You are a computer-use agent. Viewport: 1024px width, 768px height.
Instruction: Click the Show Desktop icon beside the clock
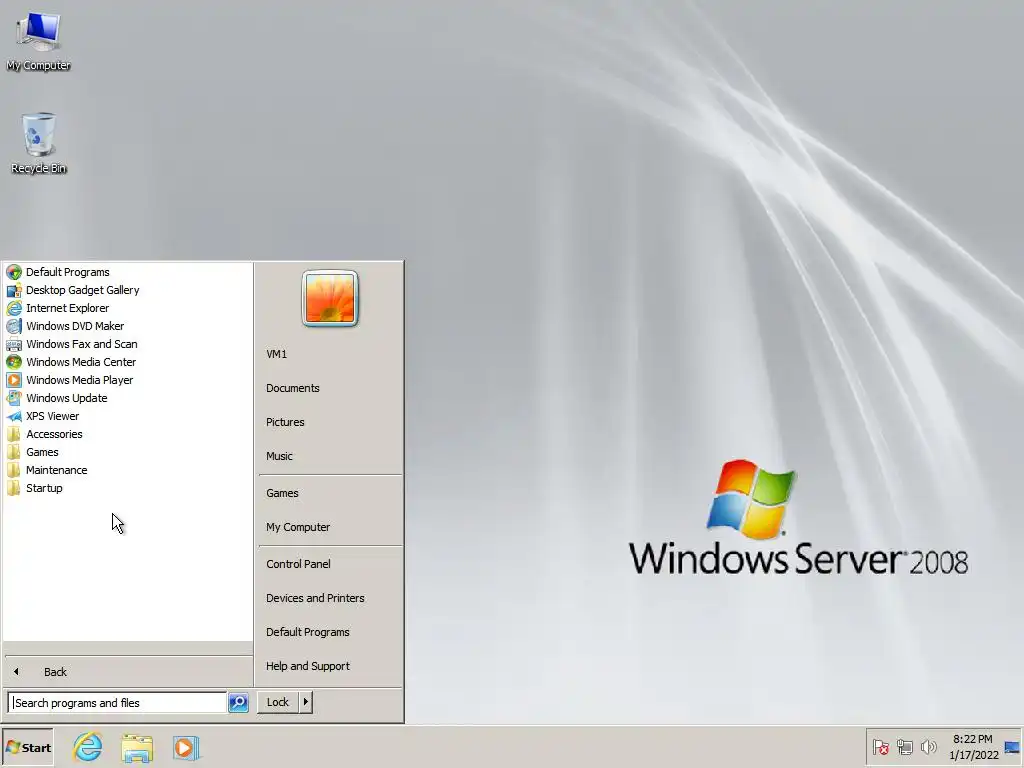[1012, 747]
